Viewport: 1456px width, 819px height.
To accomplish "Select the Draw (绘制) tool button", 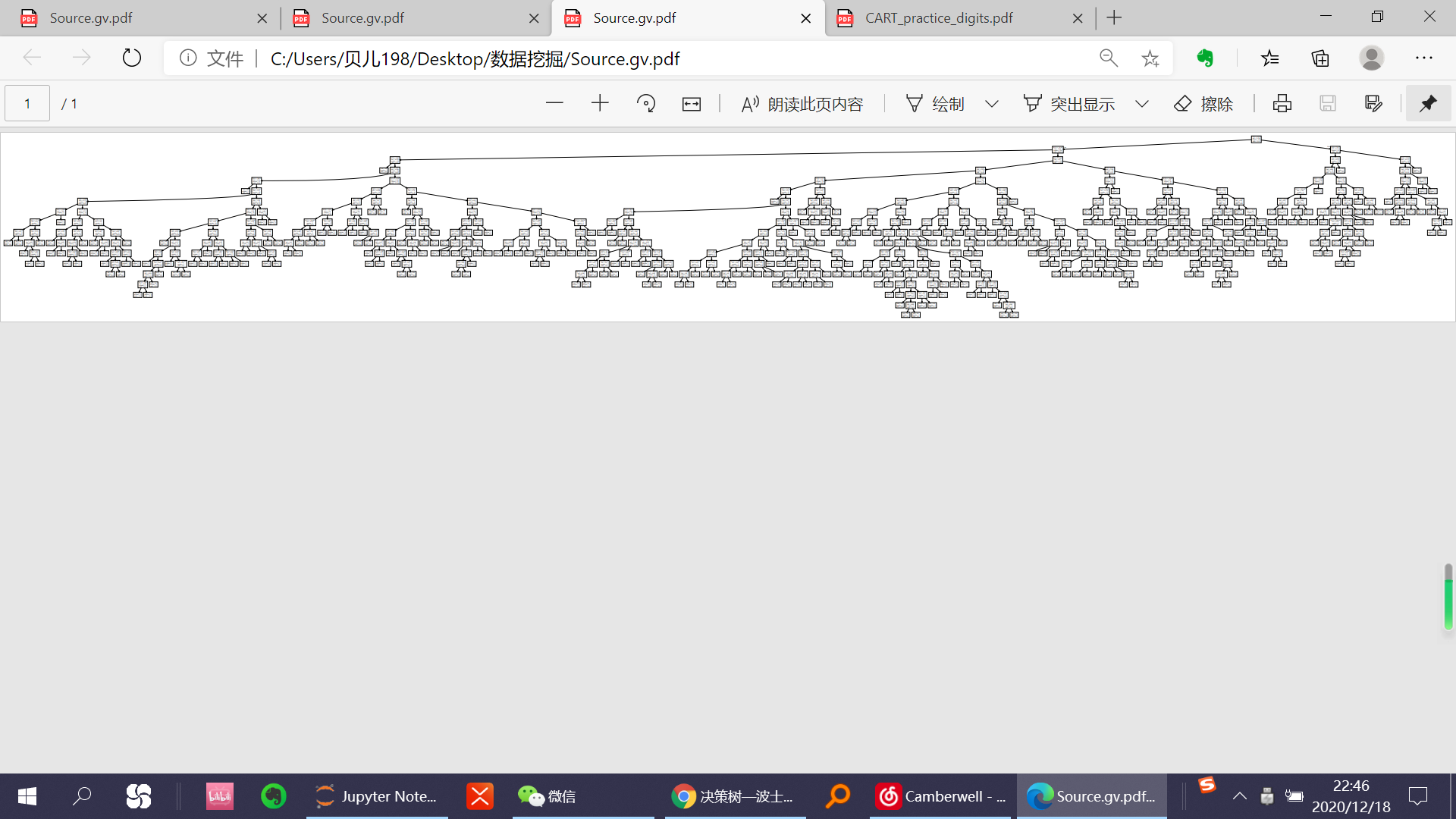I will click(935, 104).
